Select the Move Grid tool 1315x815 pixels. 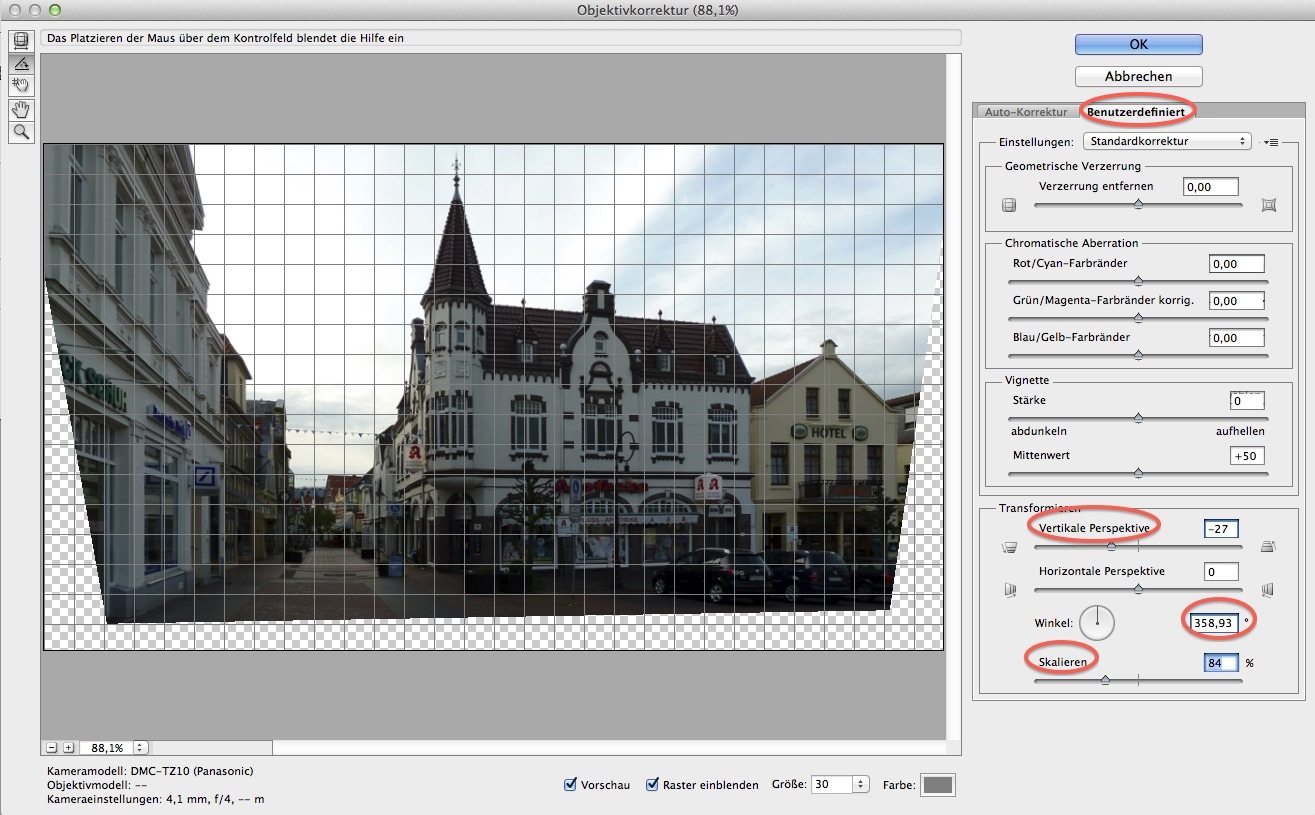click(x=20, y=85)
